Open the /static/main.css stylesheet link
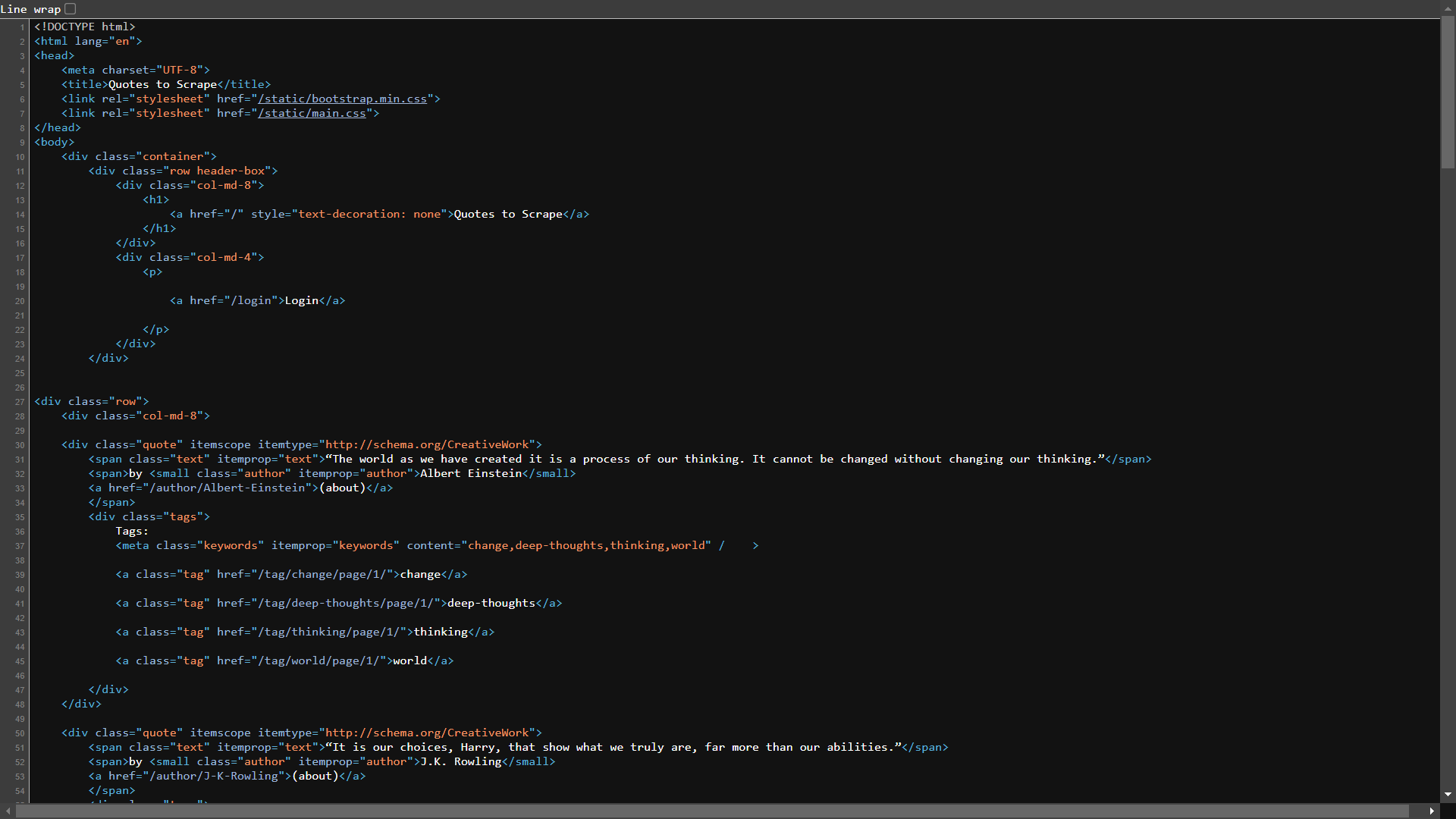The image size is (1456, 819). pos(312,113)
